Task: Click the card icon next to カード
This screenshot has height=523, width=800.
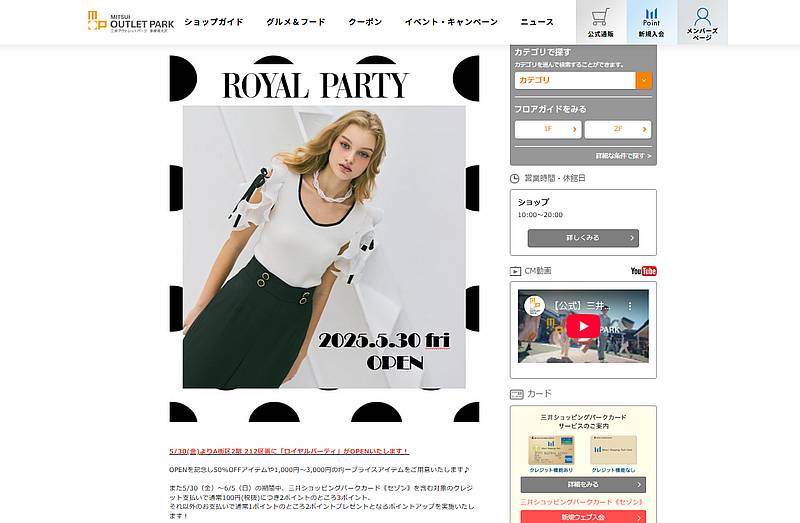Action: click(516, 394)
